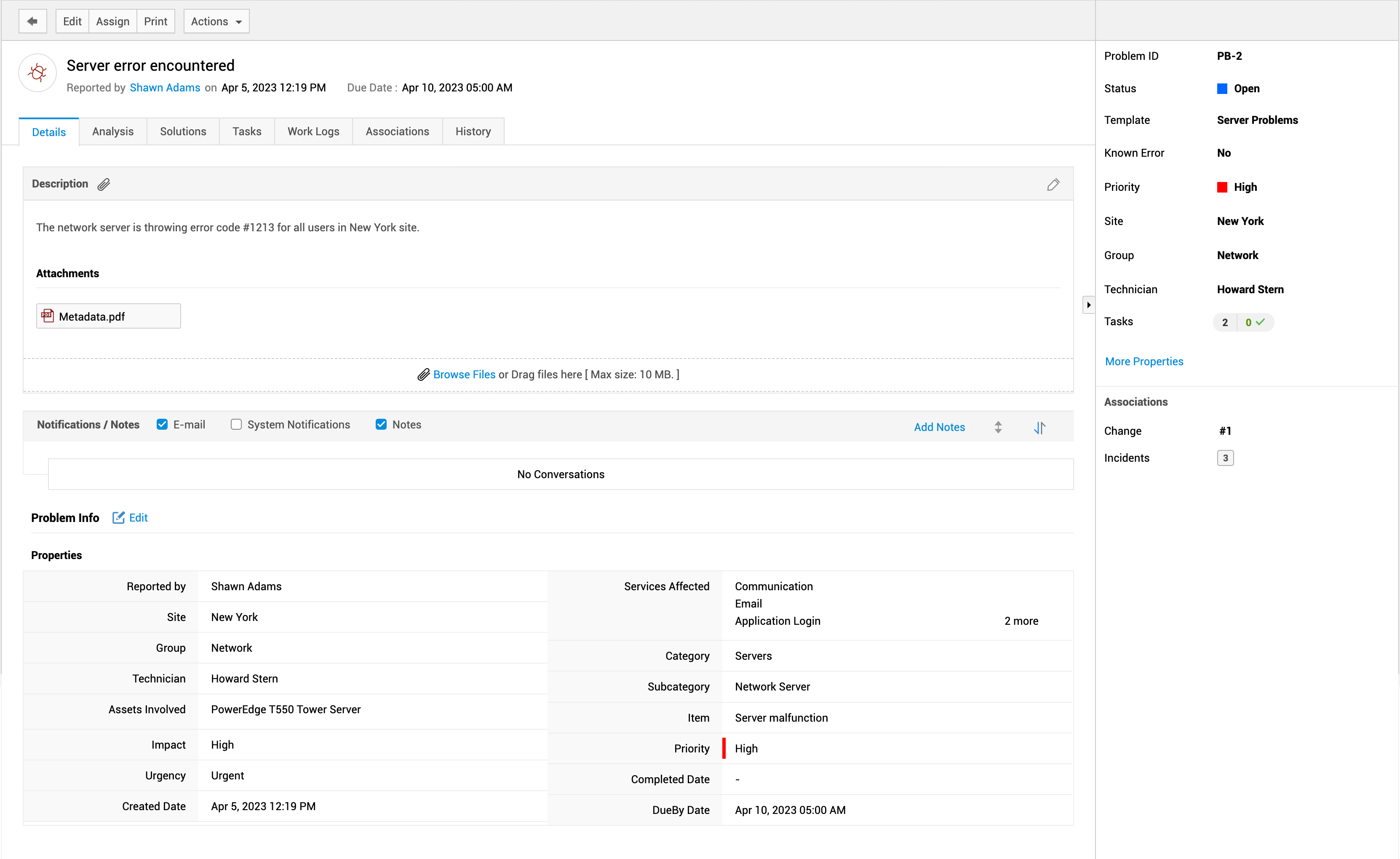Click the paperclip icon beside Description

[104, 184]
